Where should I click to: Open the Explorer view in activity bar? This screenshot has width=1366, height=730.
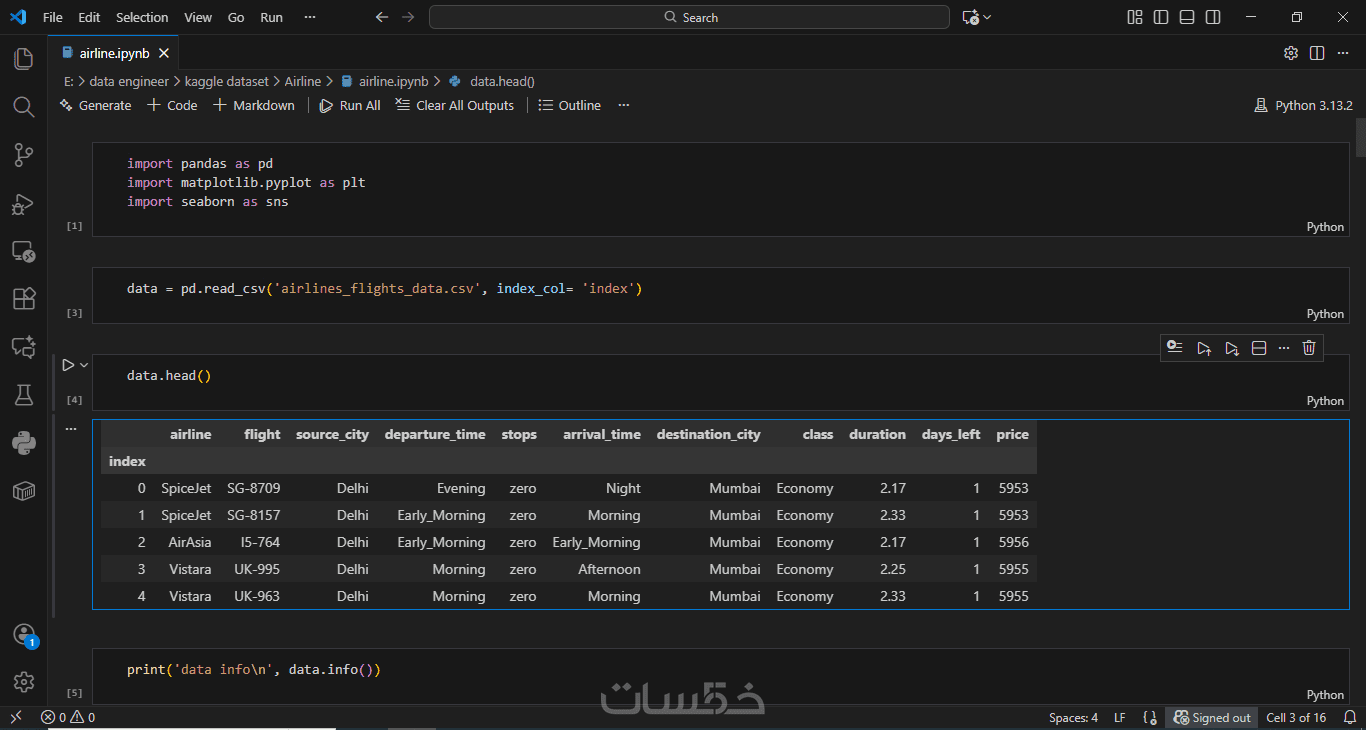coord(23,59)
